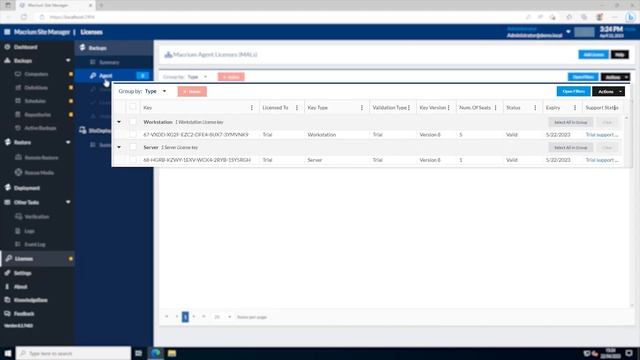Image resolution: width=640 pixels, height=360 pixels.
Task: Open the Trial support link in the Workstation row
Action: point(602,134)
